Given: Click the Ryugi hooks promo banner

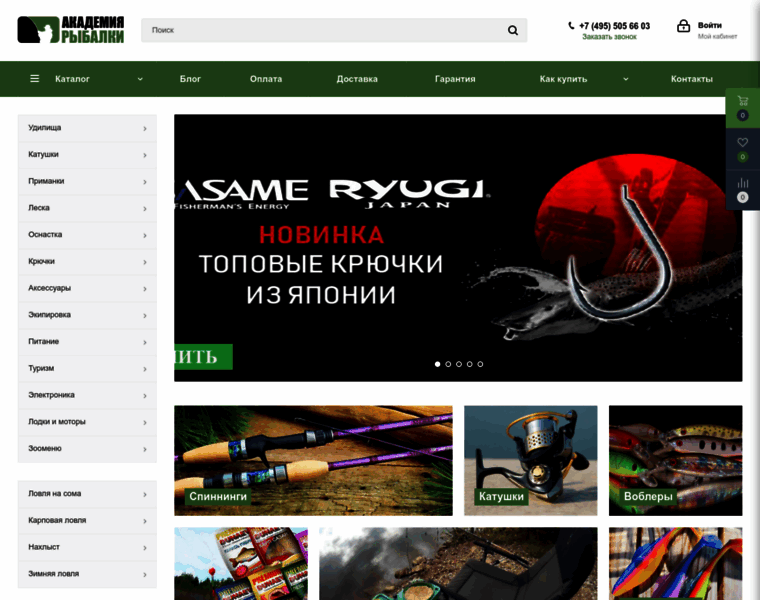Looking at the screenshot, I should coord(458,248).
